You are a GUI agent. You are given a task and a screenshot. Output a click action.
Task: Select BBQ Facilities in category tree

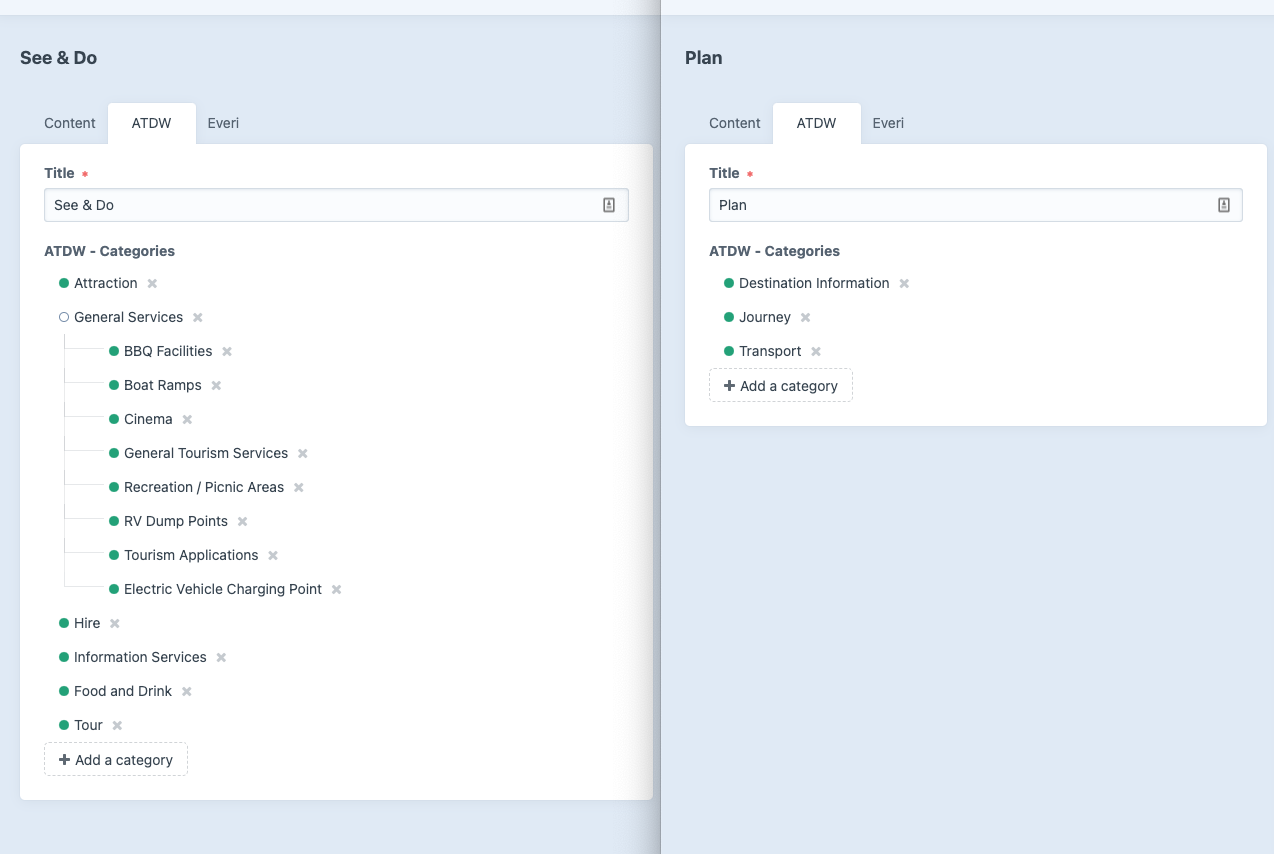[x=168, y=351]
